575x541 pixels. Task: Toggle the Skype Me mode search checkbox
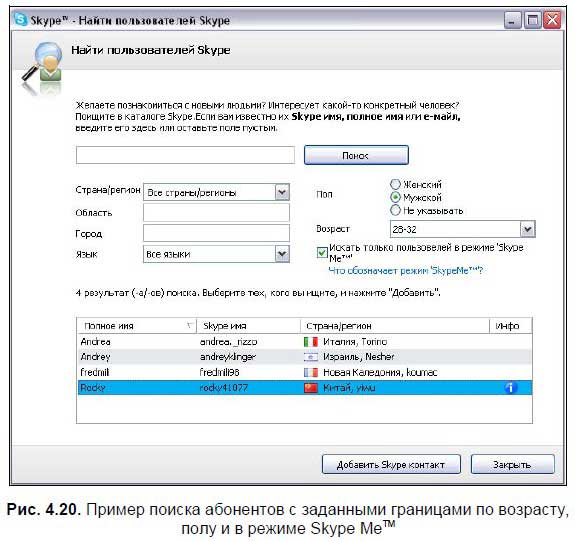(322, 253)
